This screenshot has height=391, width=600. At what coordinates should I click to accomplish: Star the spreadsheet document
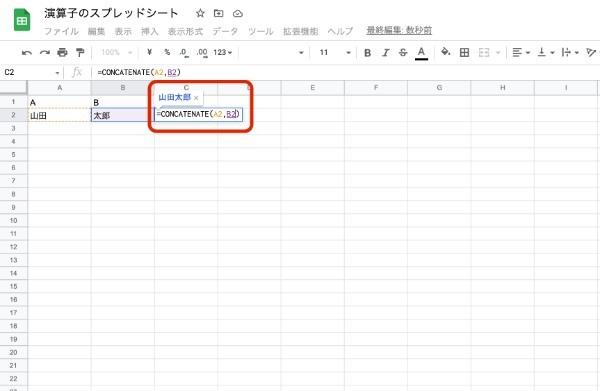200,14
